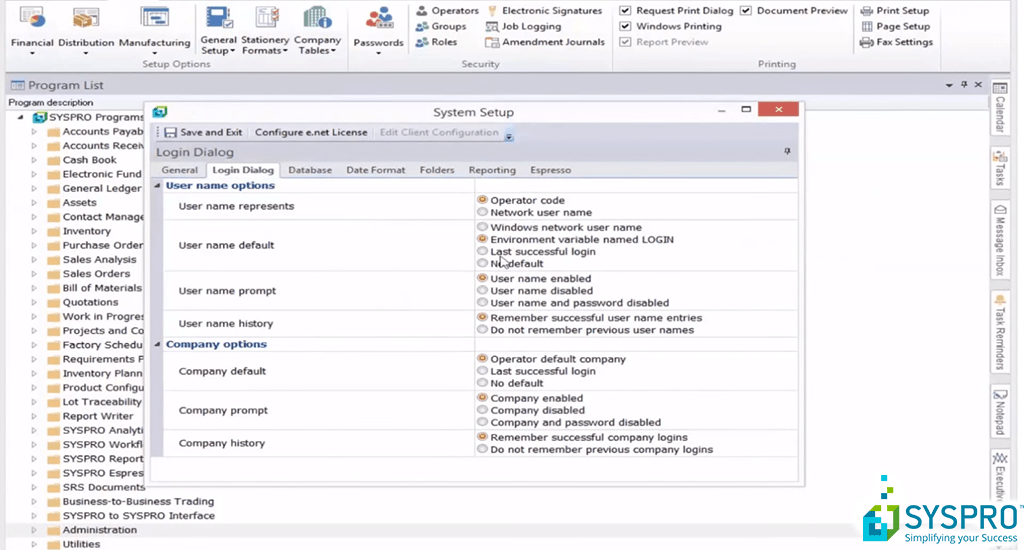
Task: Open the Calendar side panel
Action: coord(1000,107)
